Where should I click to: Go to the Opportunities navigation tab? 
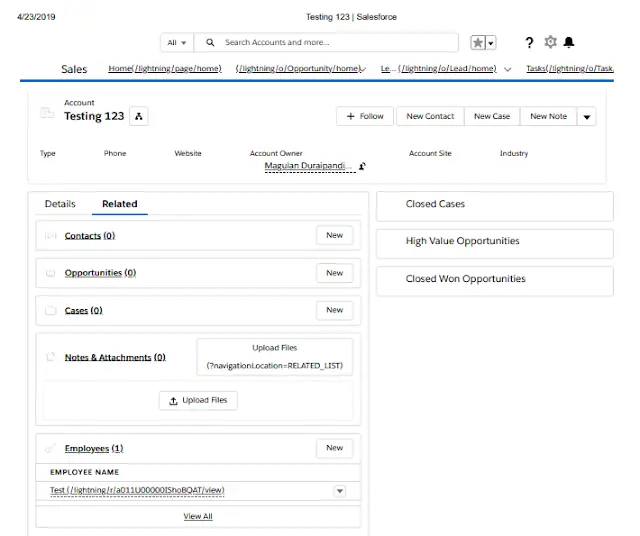coord(298,69)
